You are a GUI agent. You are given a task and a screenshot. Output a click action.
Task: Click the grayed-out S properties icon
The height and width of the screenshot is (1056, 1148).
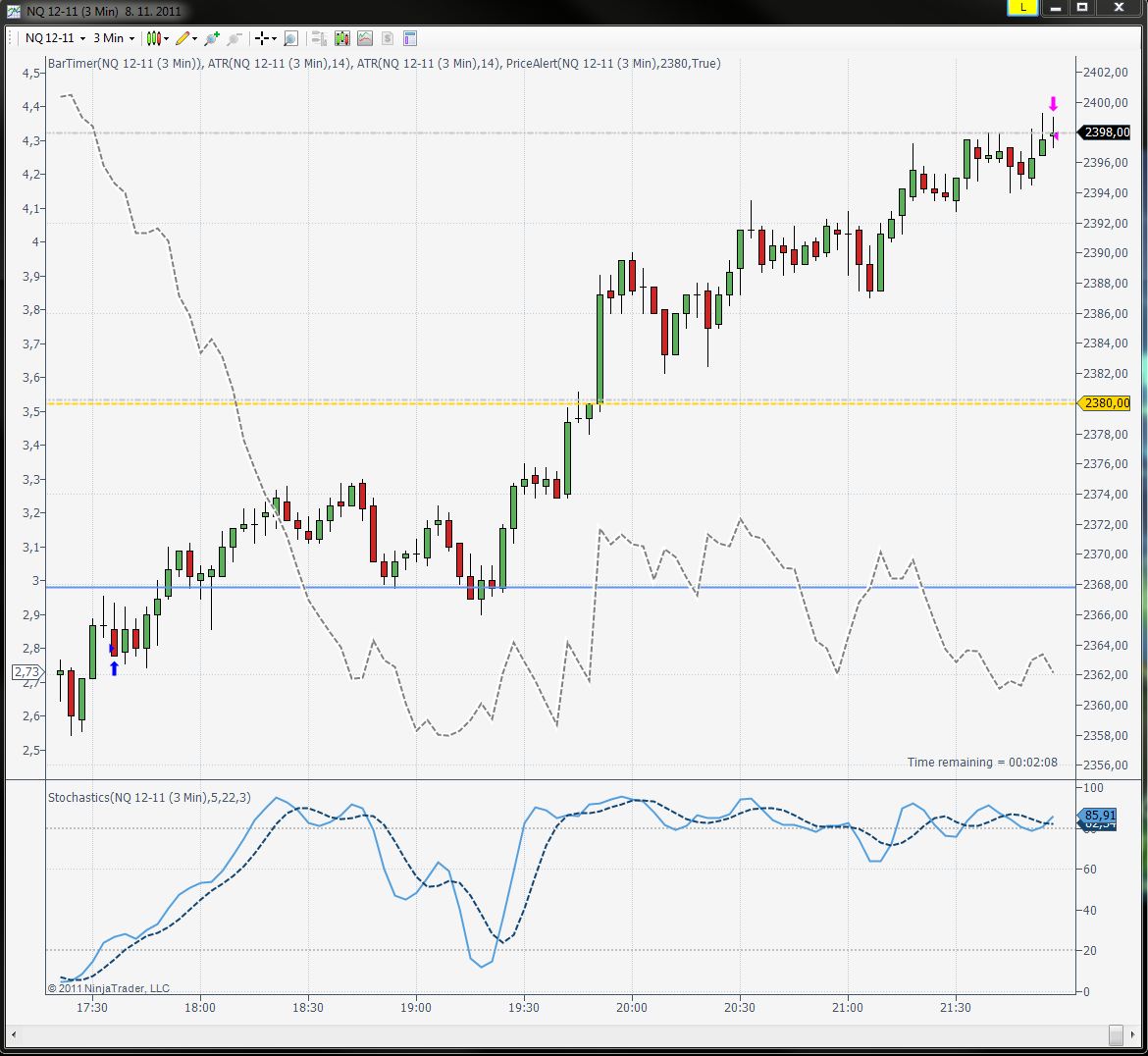coord(388,39)
